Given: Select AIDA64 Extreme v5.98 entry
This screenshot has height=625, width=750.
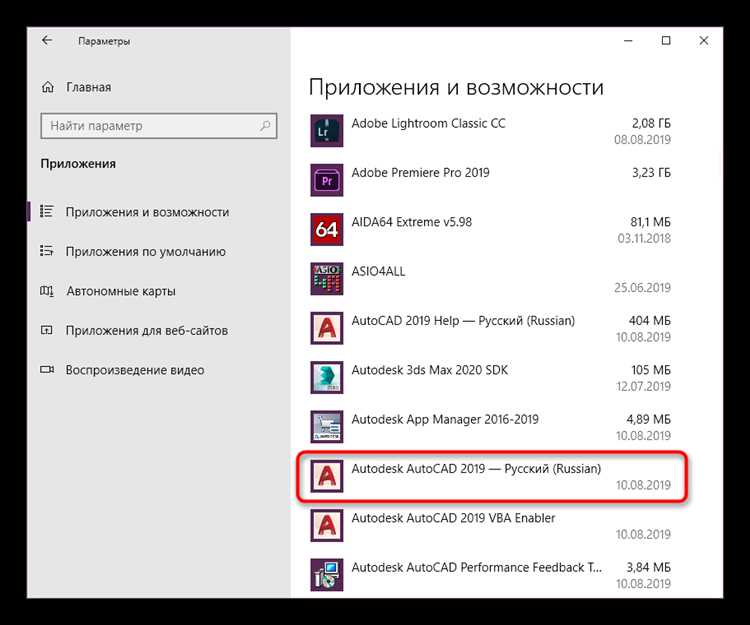Looking at the screenshot, I should pos(411,222).
